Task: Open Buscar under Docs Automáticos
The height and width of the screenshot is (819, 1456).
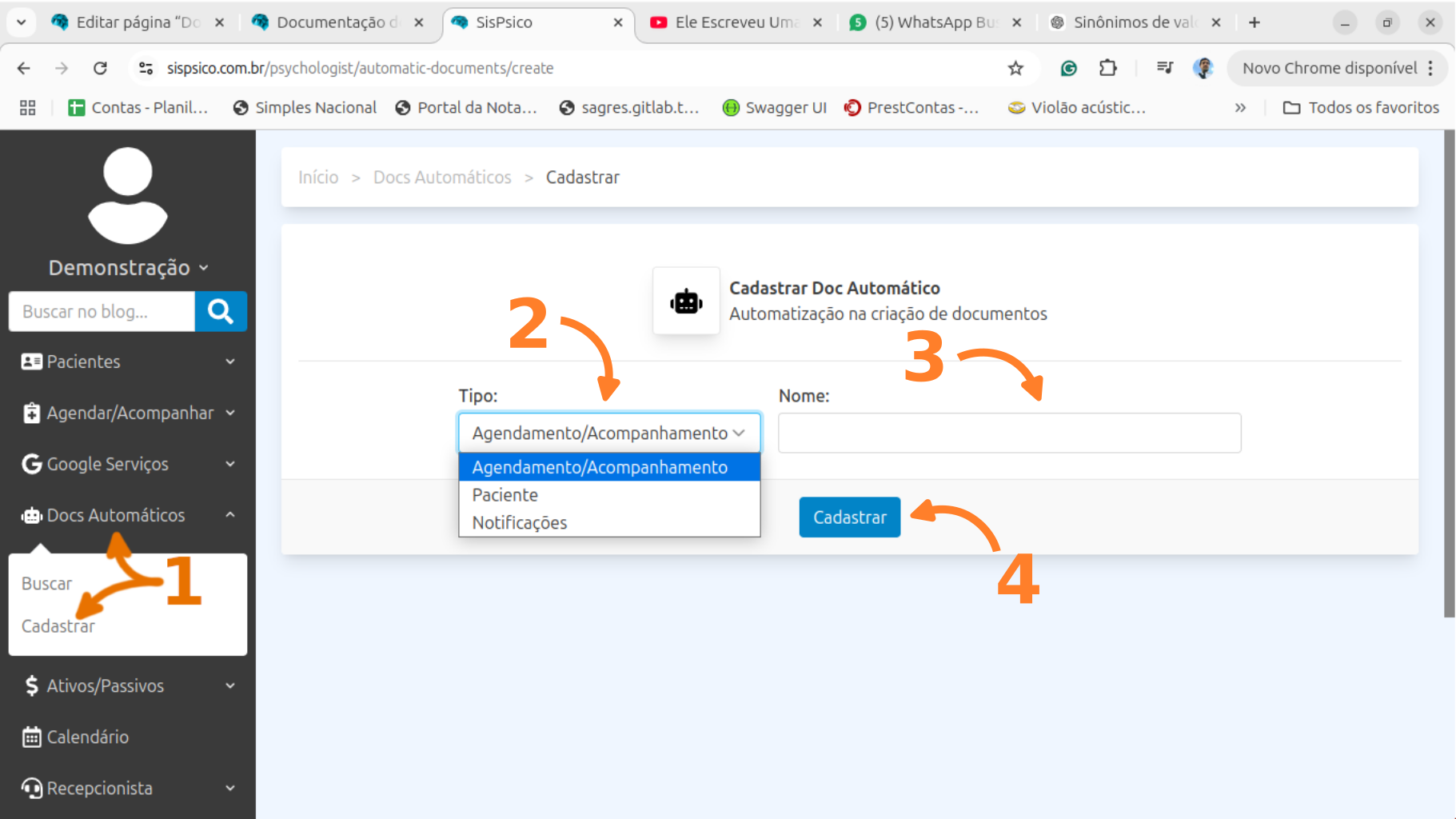Action: (x=46, y=584)
